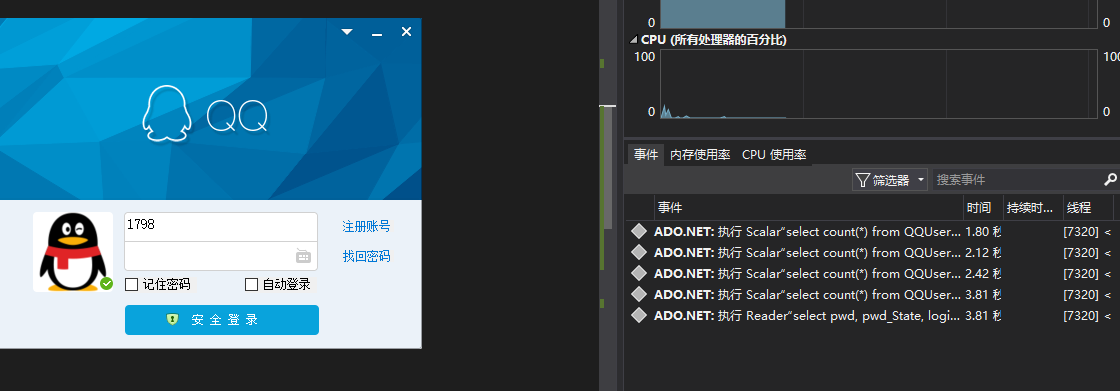Switch to the 事件 tab
This screenshot has height=391, width=1120.
click(x=646, y=154)
